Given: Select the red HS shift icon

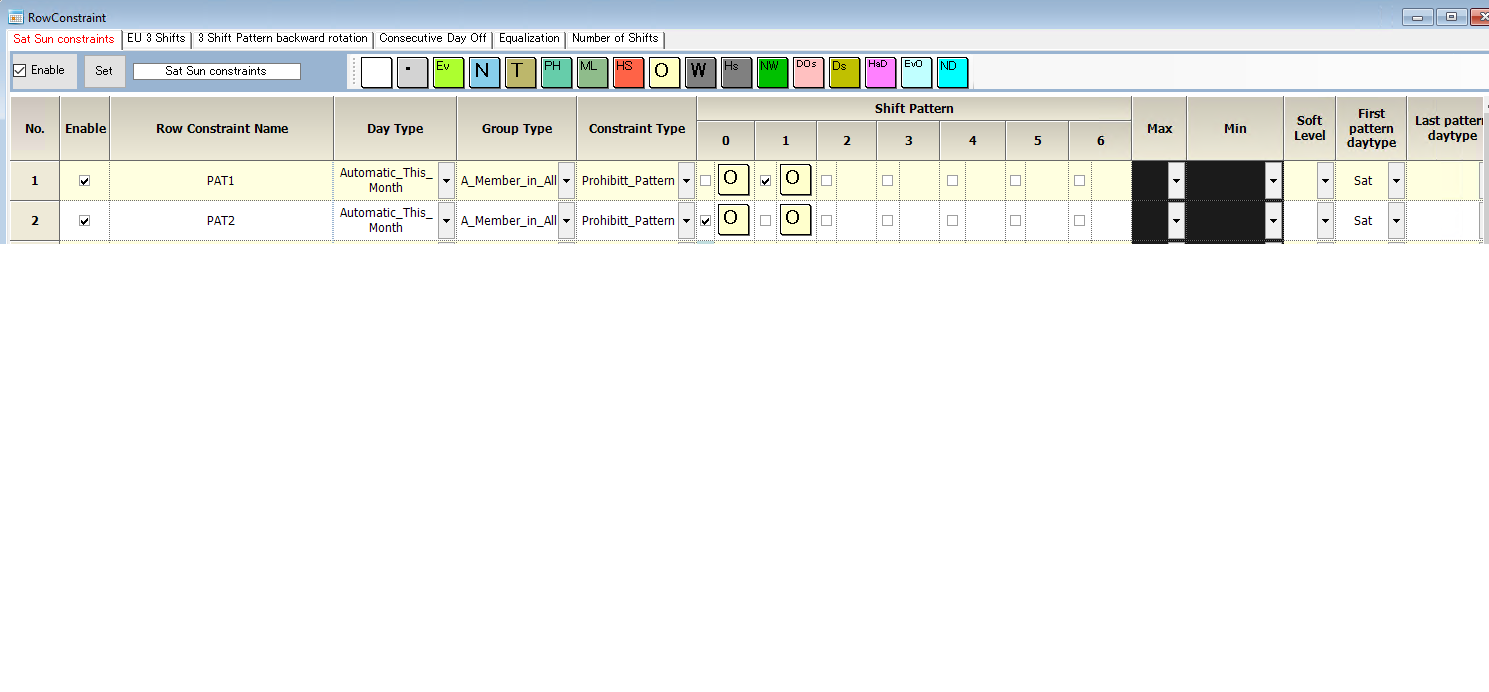Looking at the screenshot, I should pos(629,73).
